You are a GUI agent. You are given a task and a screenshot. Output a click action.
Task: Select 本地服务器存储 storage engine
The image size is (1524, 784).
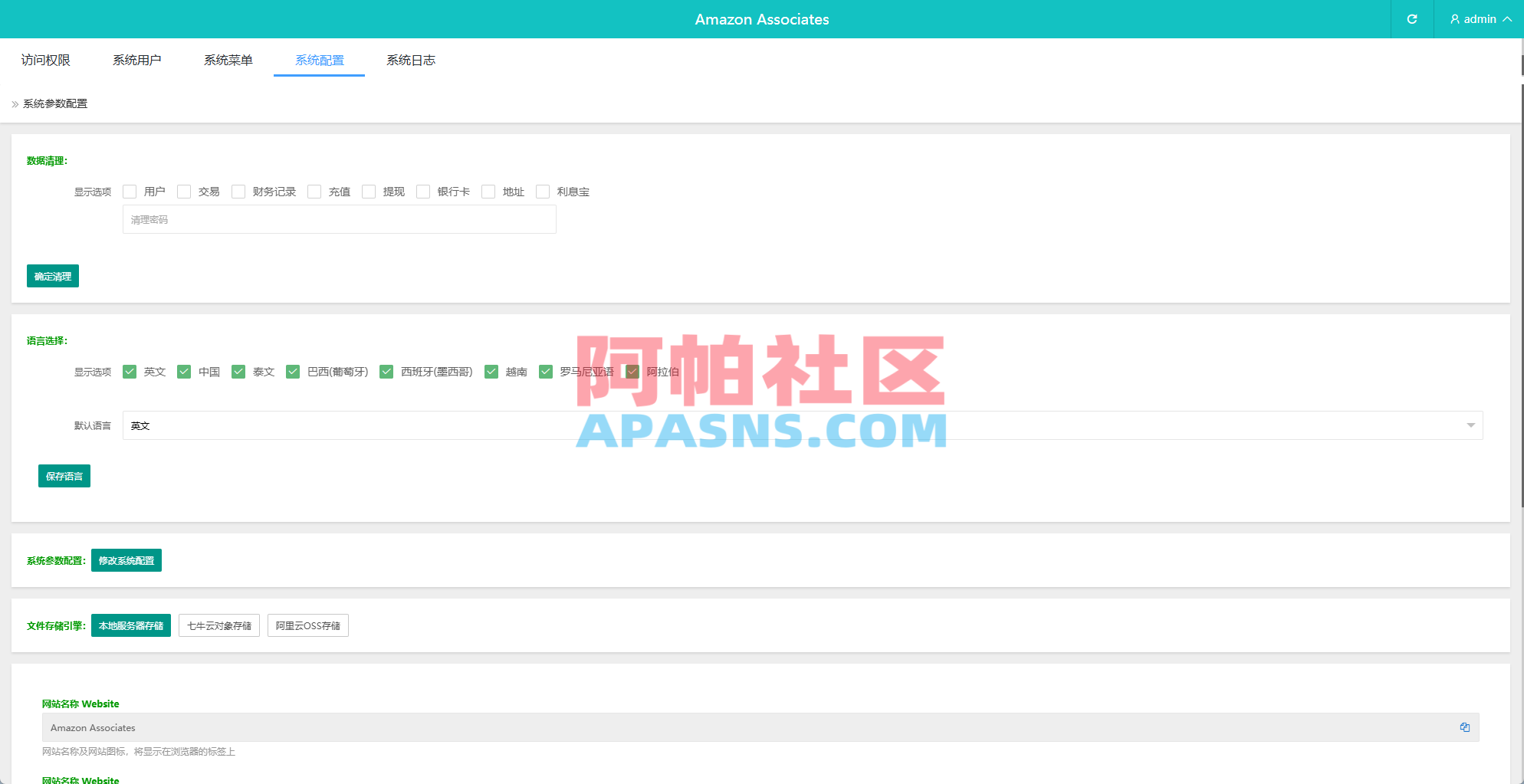[131, 625]
